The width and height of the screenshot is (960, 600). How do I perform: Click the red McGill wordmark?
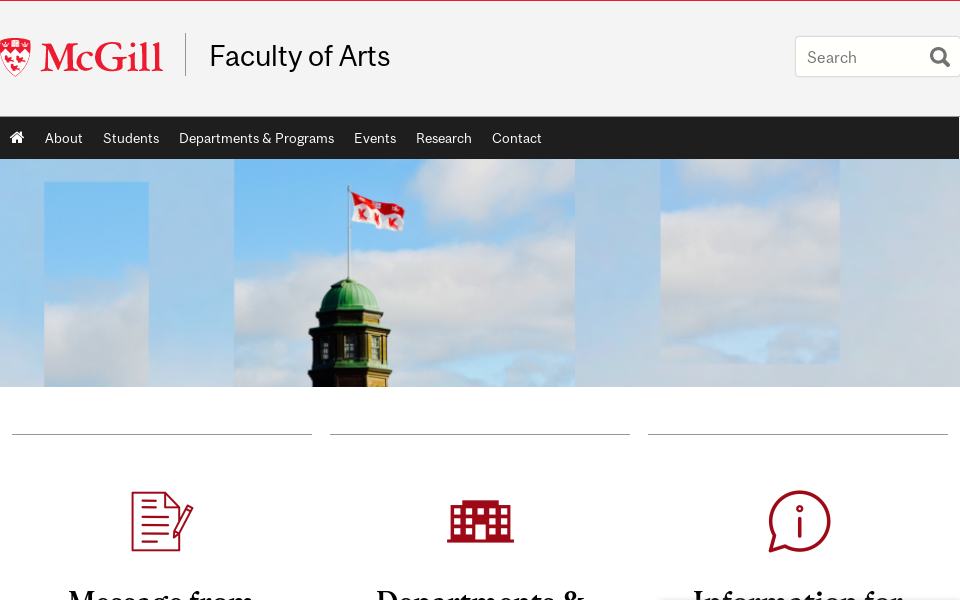coord(101,56)
